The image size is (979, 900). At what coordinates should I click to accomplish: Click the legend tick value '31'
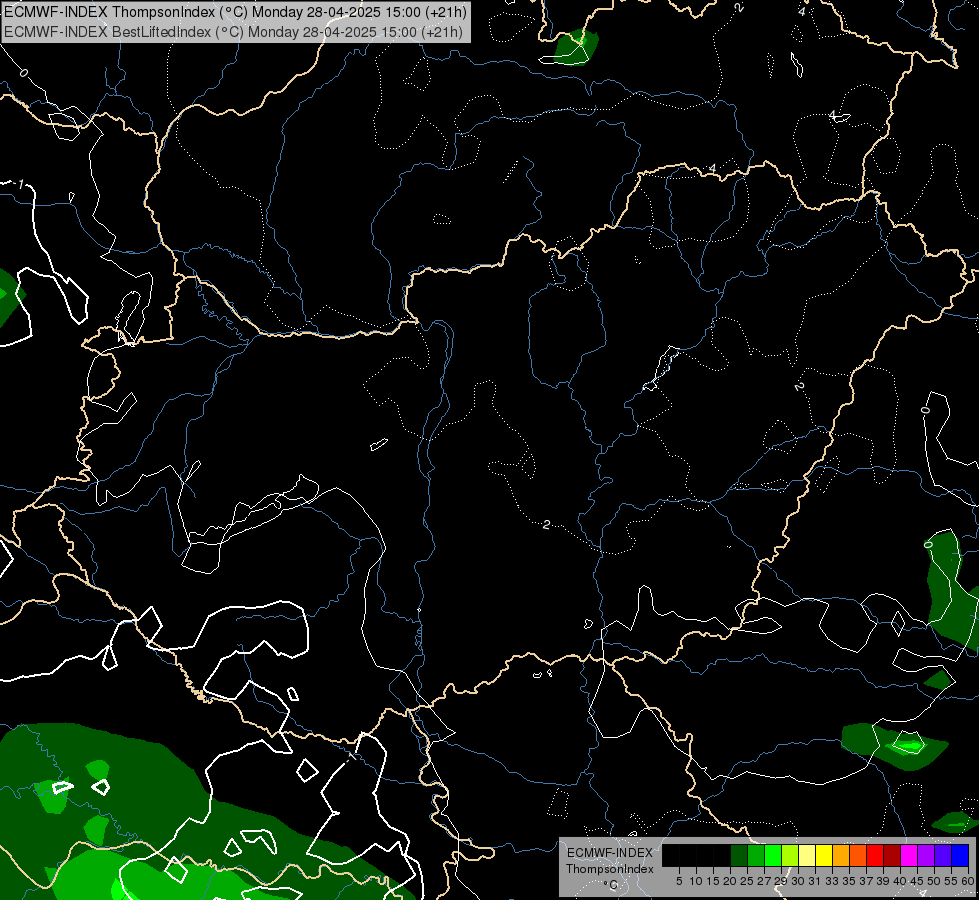pos(815,881)
